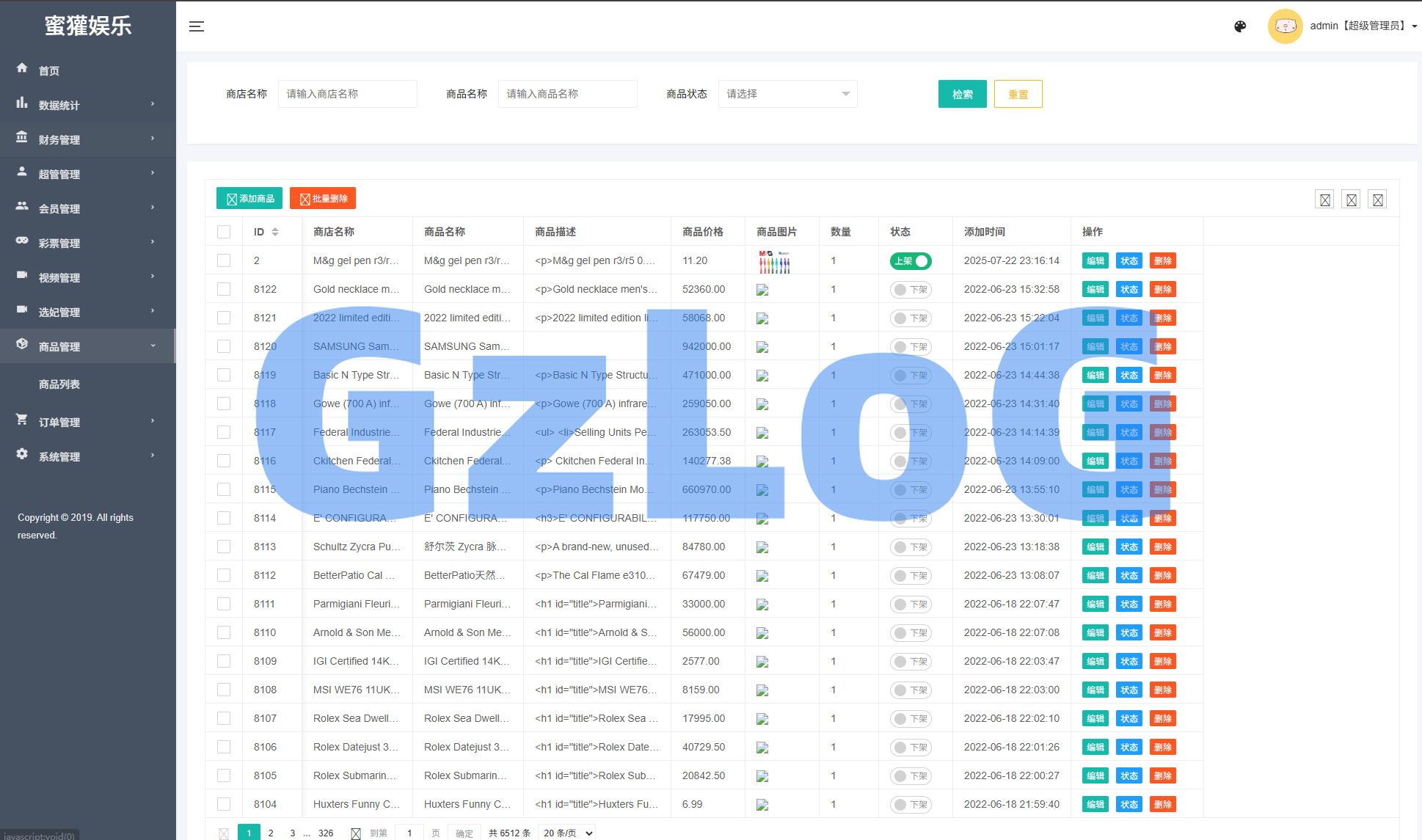Click the M&g gel pen product thumbnail
1422x840 pixels.
point(774,260)
